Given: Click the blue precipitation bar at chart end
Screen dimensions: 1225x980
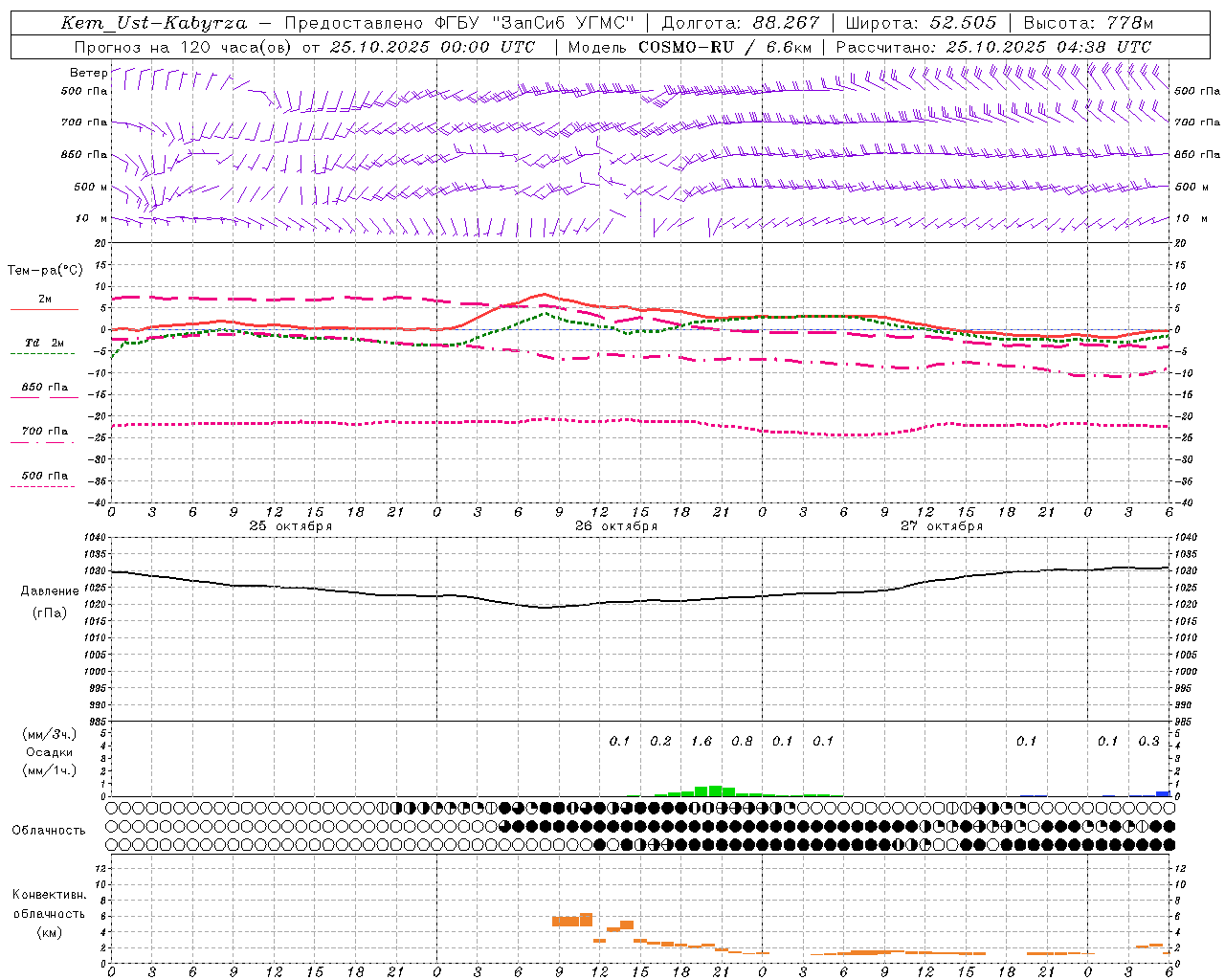Looking at the screenshot, I should (x=1163, y=793).
